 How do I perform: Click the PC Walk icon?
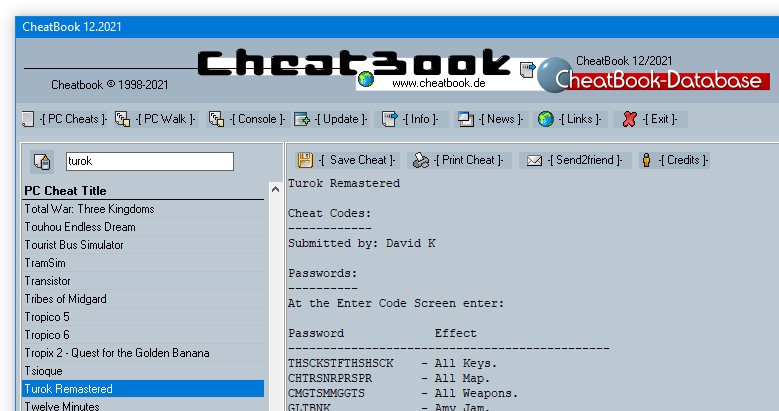tap(122, 119)
